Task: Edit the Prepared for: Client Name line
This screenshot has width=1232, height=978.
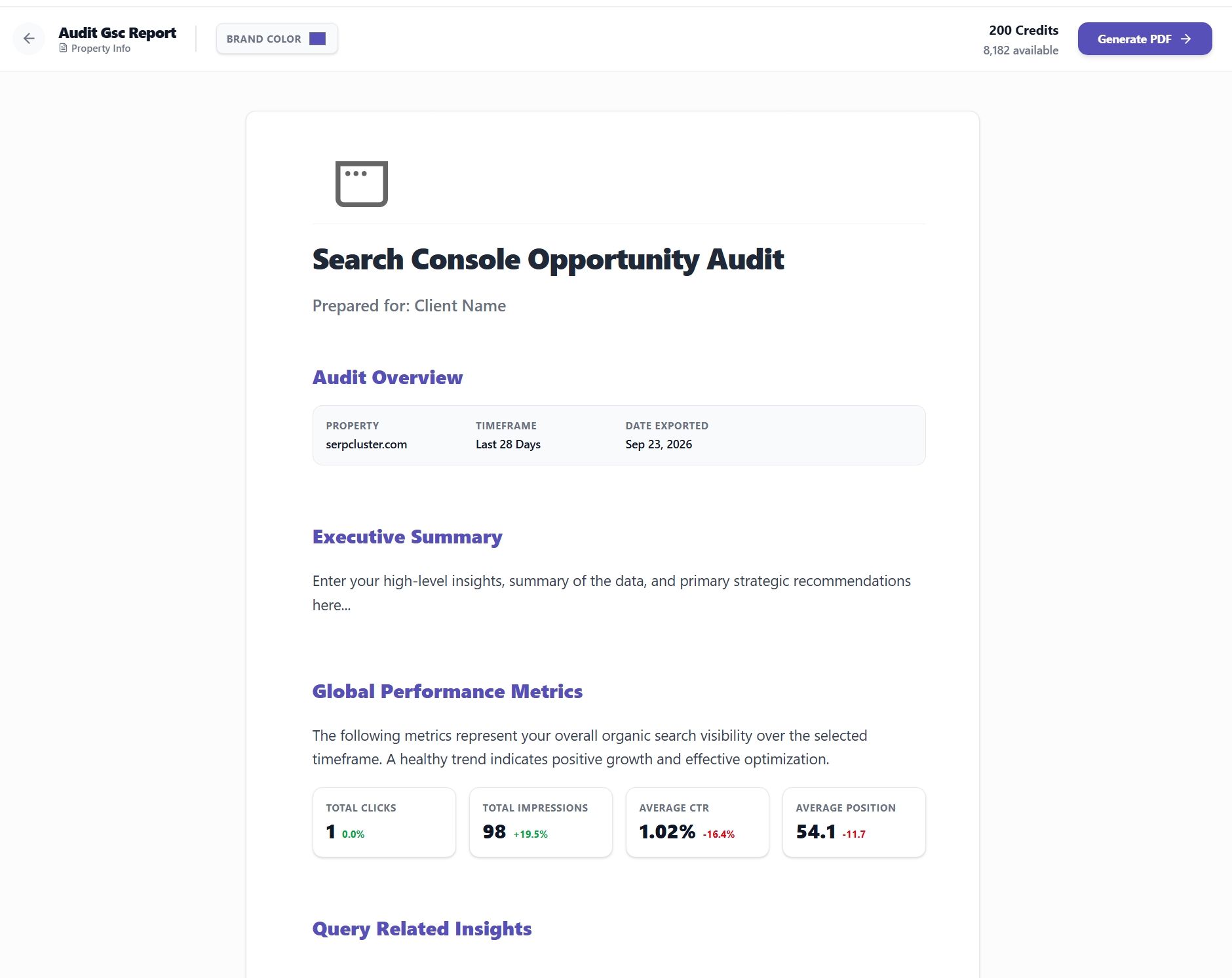Action: click(x=409, y=306)
